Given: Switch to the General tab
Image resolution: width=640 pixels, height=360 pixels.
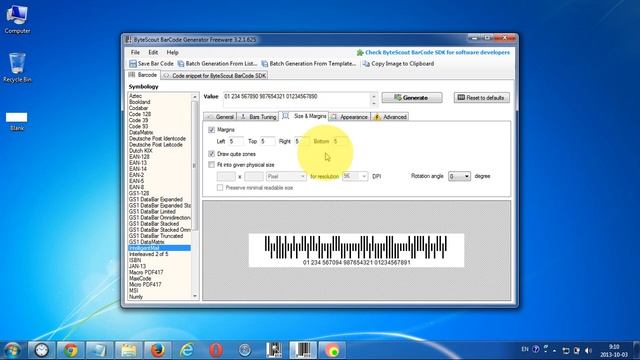Looking at the screenshot, I should (x=220, y=117).
